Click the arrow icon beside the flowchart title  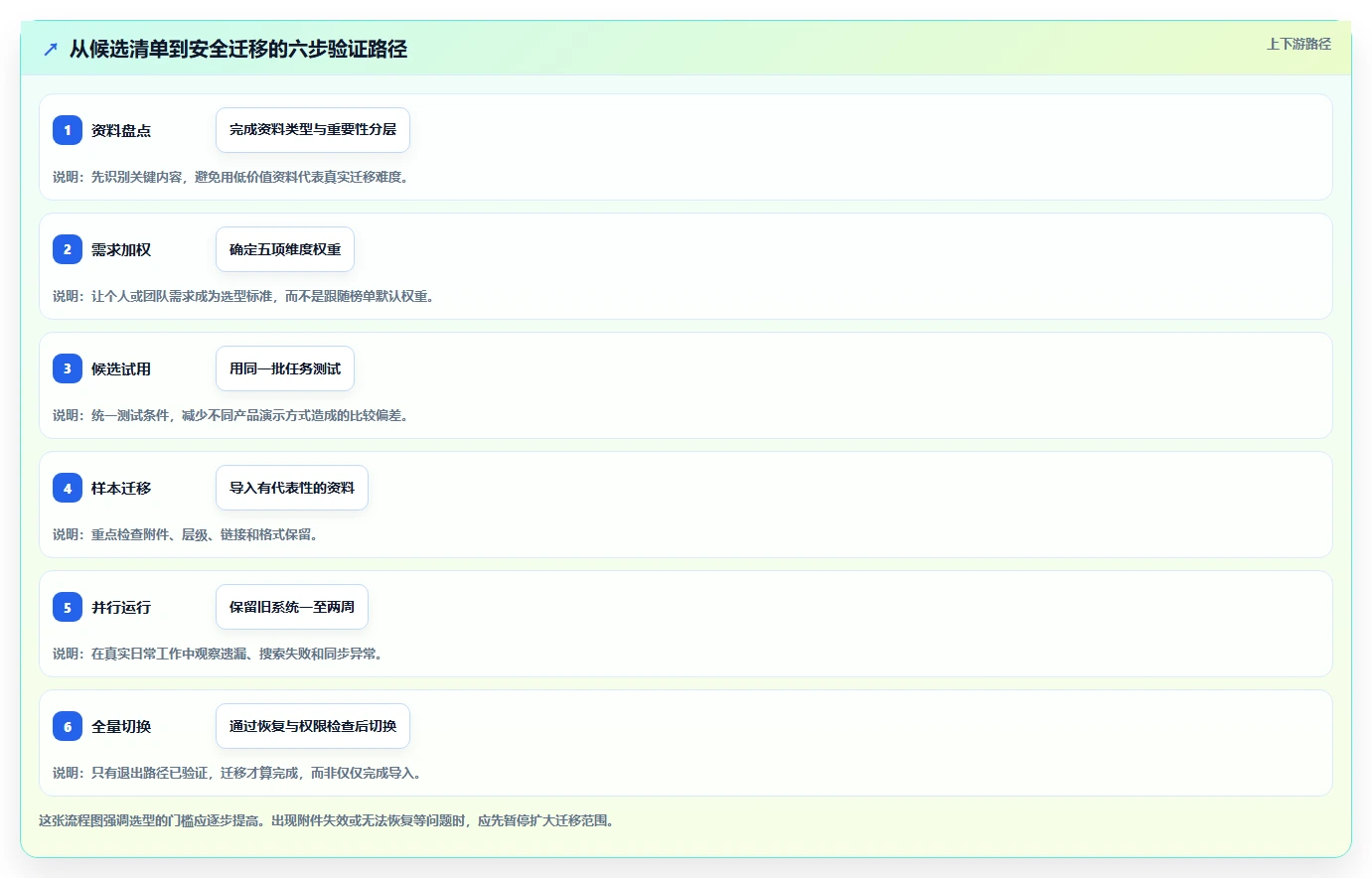[51, 49]
